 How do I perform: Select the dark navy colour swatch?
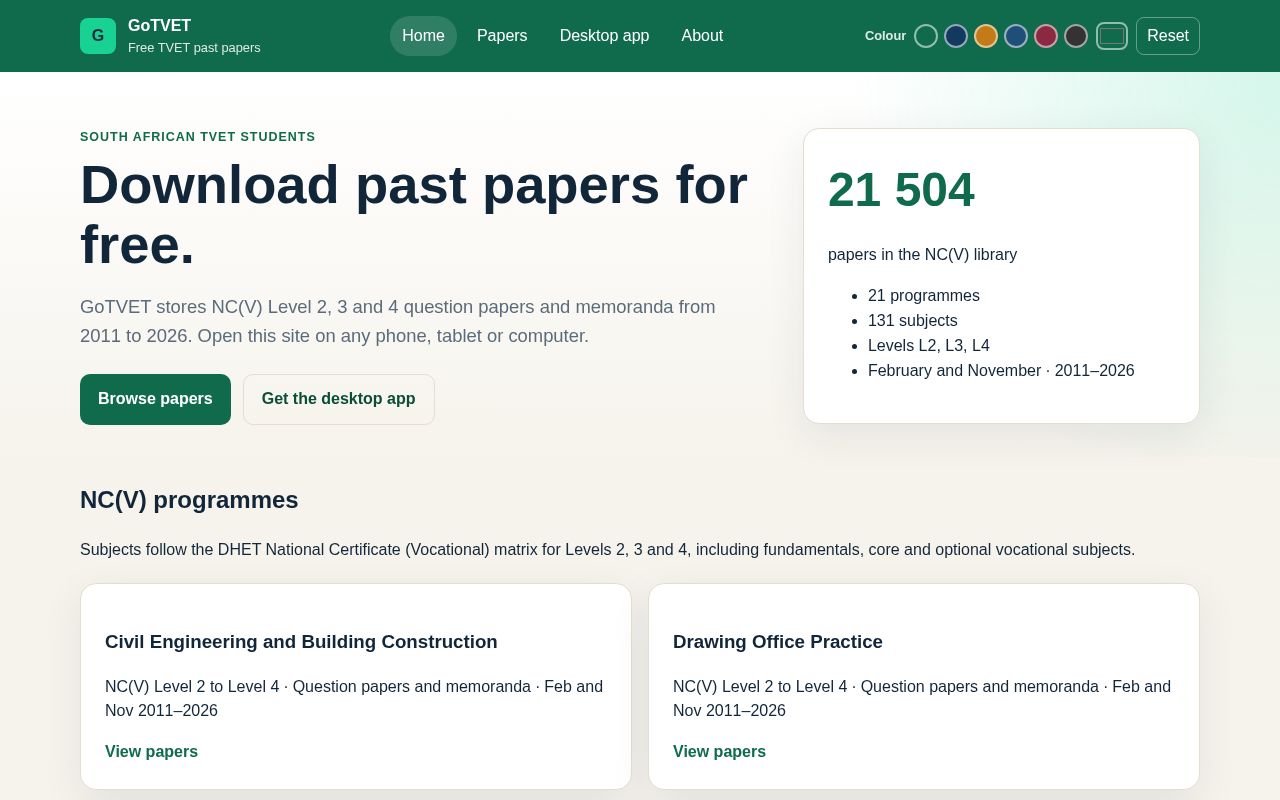pos(956,36)
